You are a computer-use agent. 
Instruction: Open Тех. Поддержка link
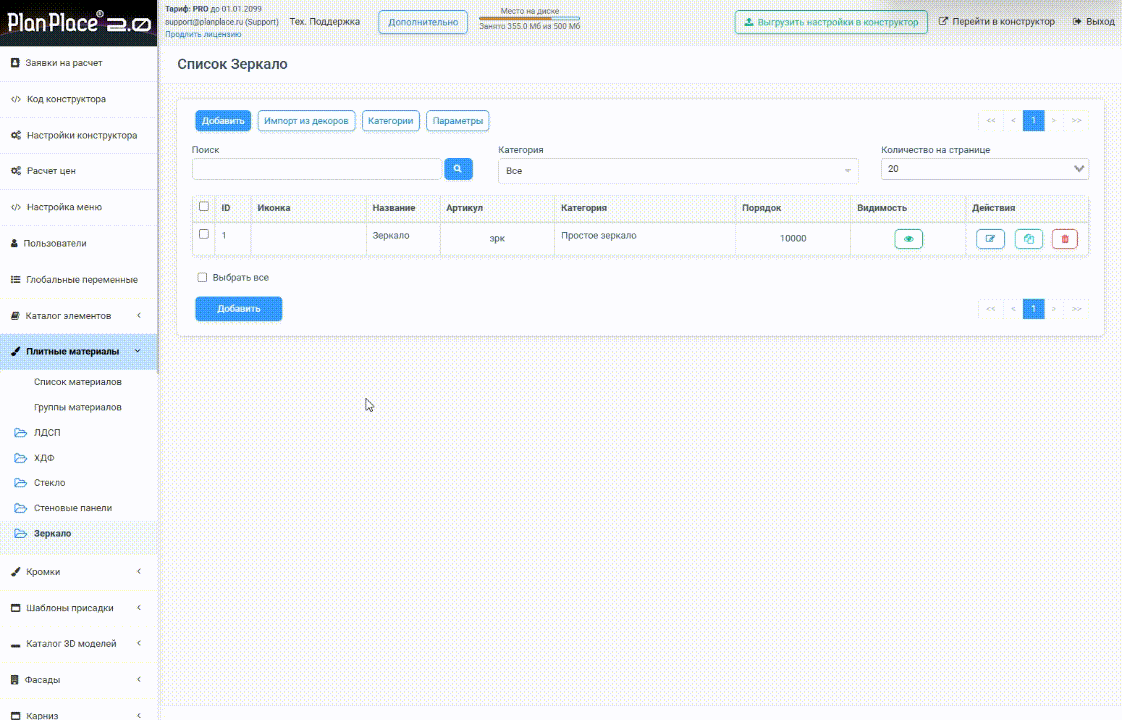(x=324, y=21)
